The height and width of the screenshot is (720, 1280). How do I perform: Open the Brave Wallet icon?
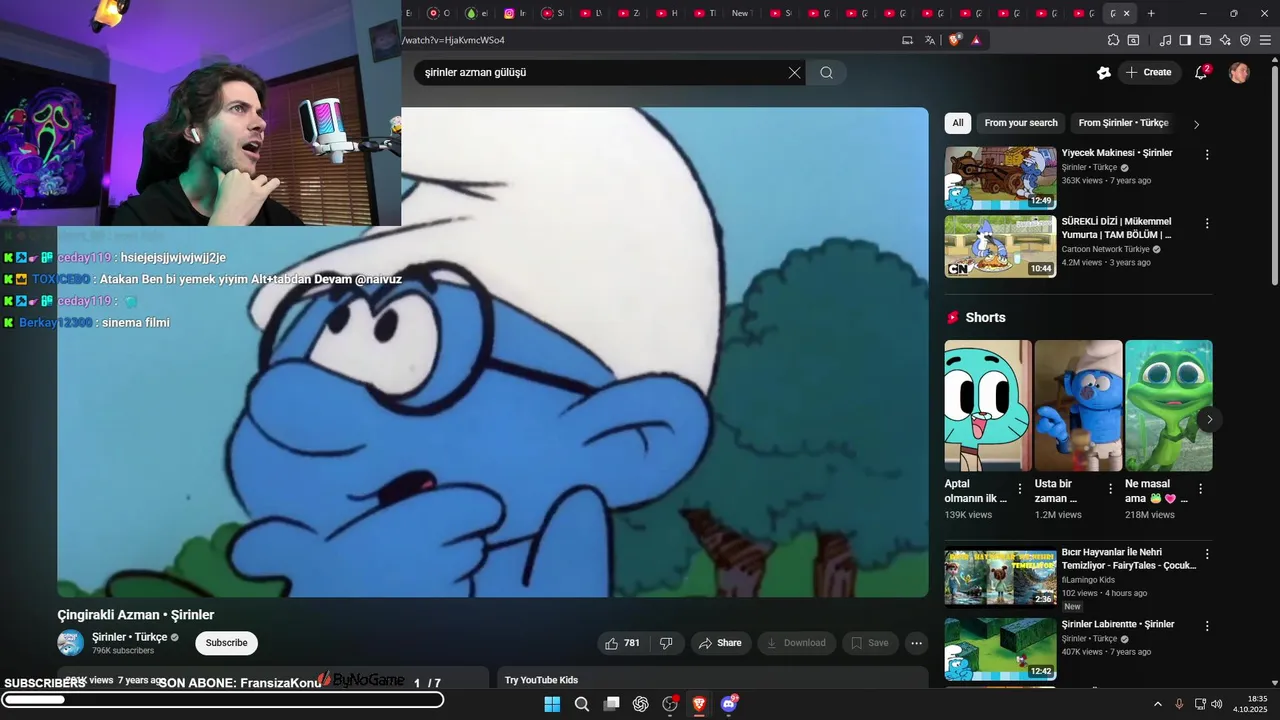pyautogui.click(x=1205, y=40)
